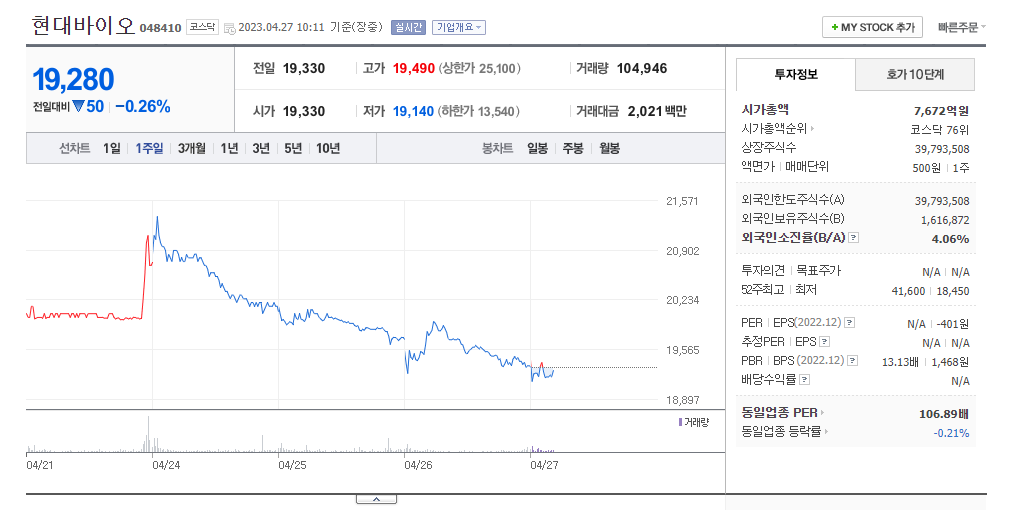Click the 04/24 date label on chart axis

point(166,465)
